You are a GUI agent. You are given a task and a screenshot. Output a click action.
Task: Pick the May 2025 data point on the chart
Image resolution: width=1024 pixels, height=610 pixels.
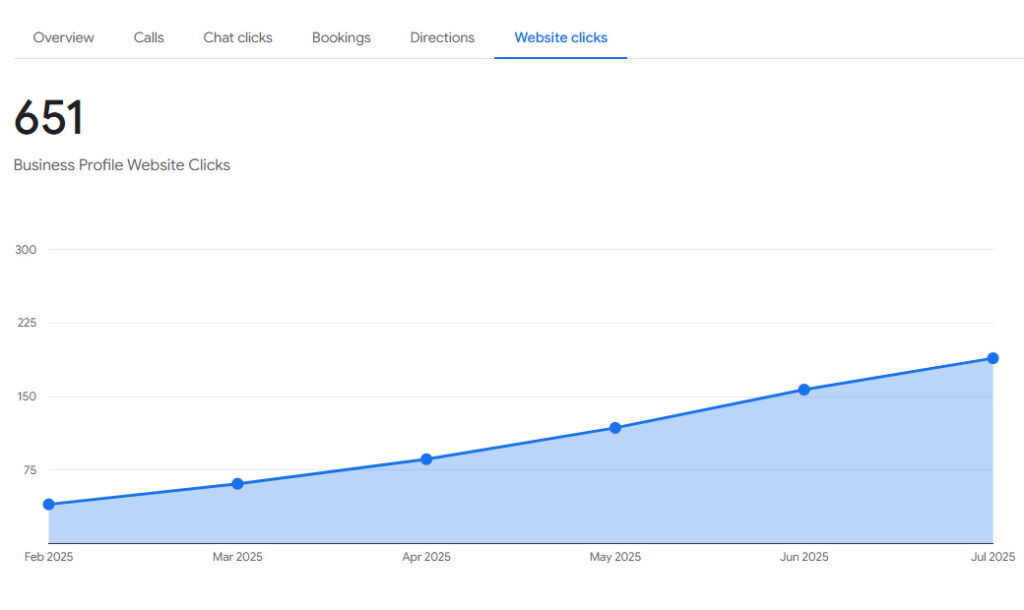pyautogui.click(x=615, y=428)
